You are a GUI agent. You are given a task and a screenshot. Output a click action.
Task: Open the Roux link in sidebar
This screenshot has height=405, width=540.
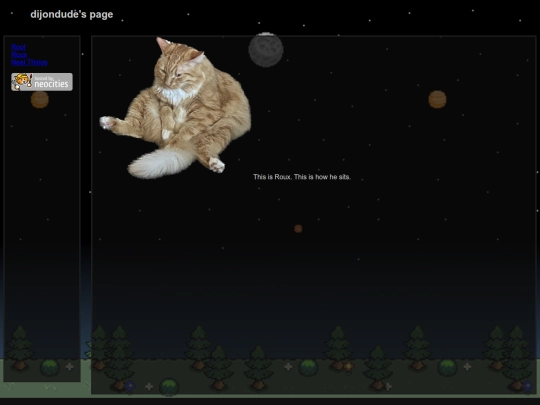pyautogui.click(x=19, y=55)
